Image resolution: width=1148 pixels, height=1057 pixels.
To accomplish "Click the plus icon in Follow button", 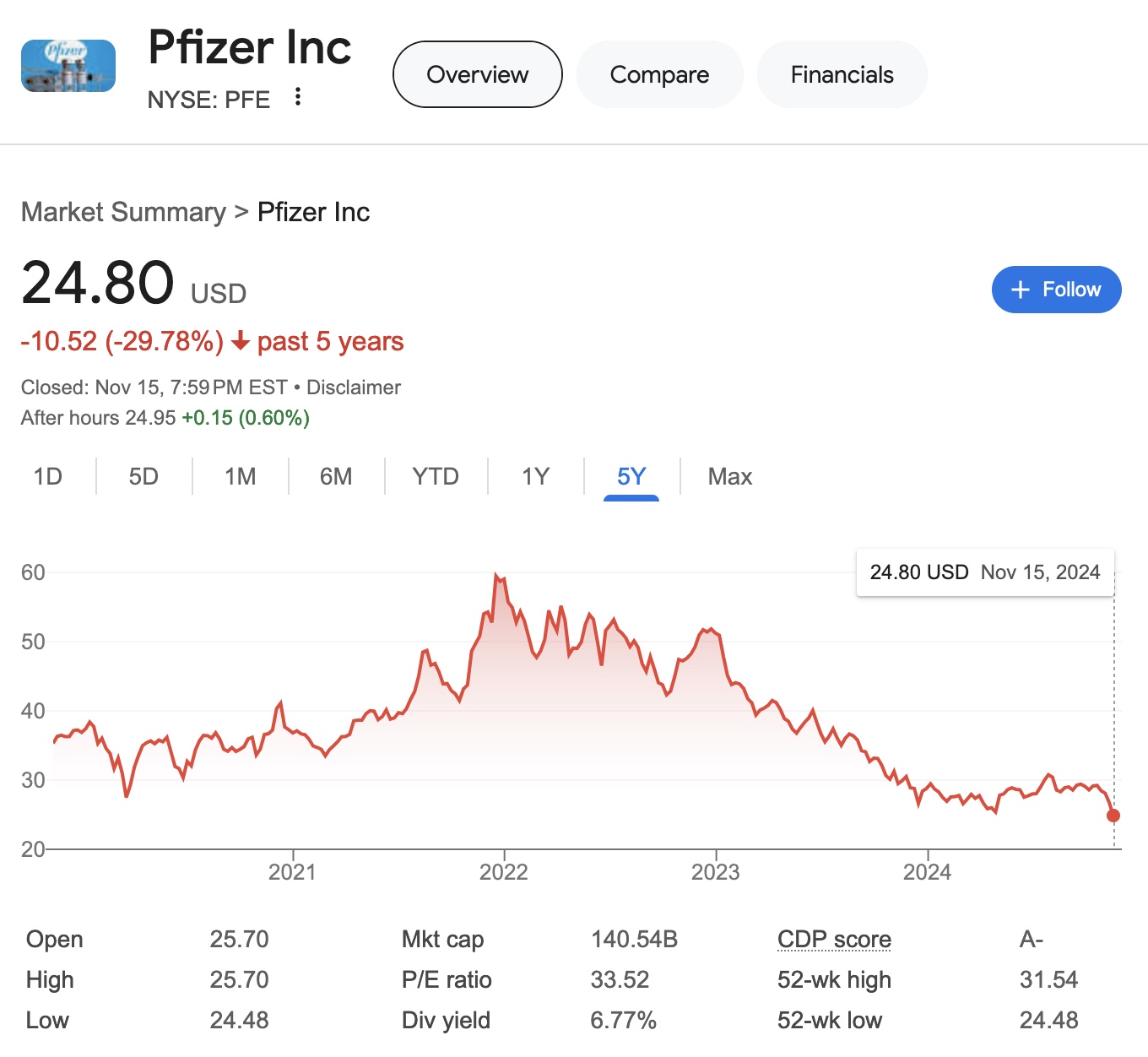I will pyautogui.click(x=1021, y=290).
